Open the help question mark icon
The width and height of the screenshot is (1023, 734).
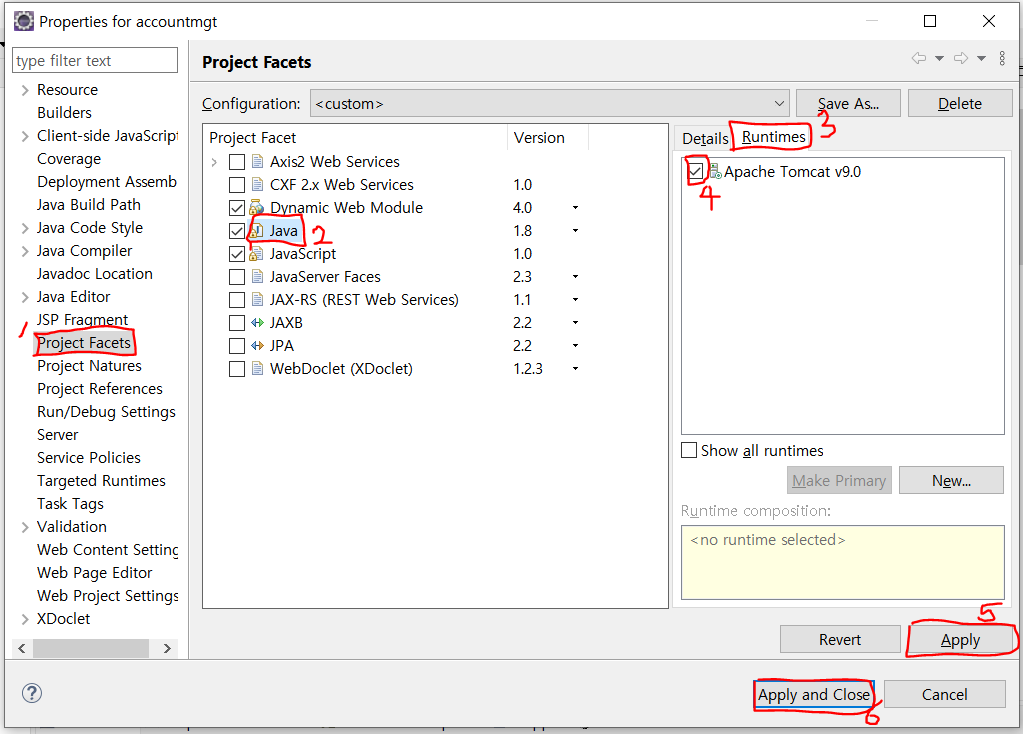tap(31, 693)
